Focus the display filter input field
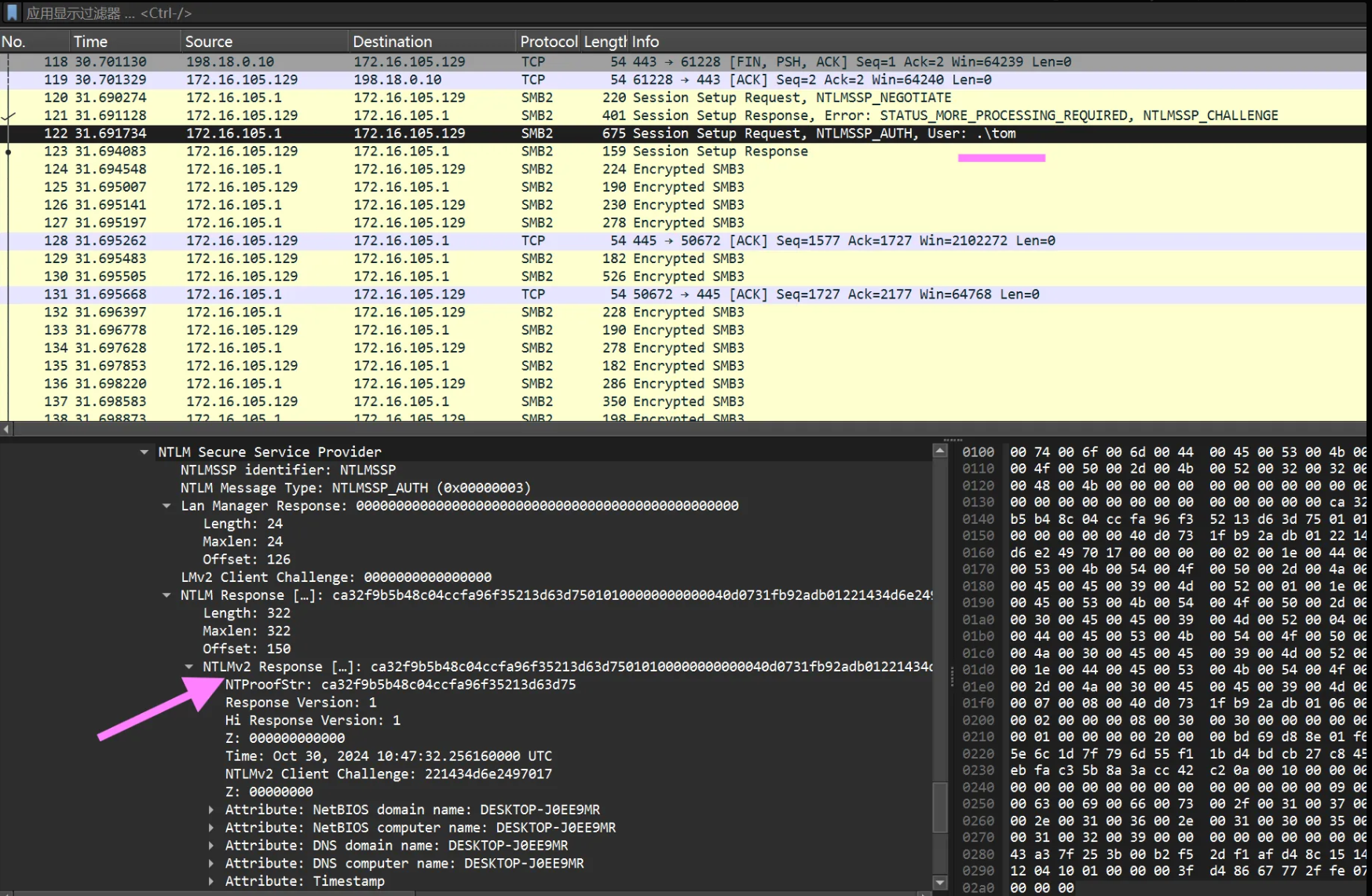This screenshot has height=896, width=1372. (691, 13)
